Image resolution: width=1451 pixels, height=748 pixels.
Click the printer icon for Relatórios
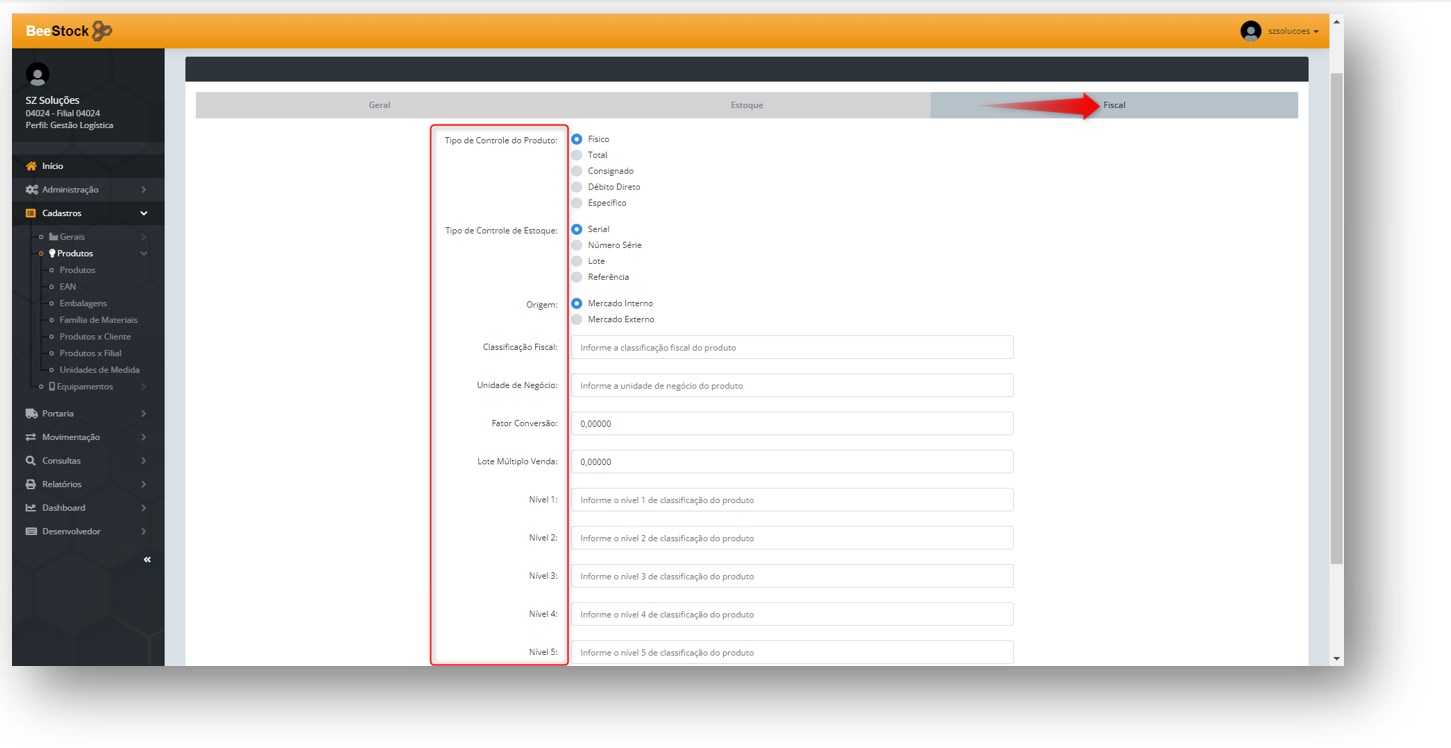31,484
